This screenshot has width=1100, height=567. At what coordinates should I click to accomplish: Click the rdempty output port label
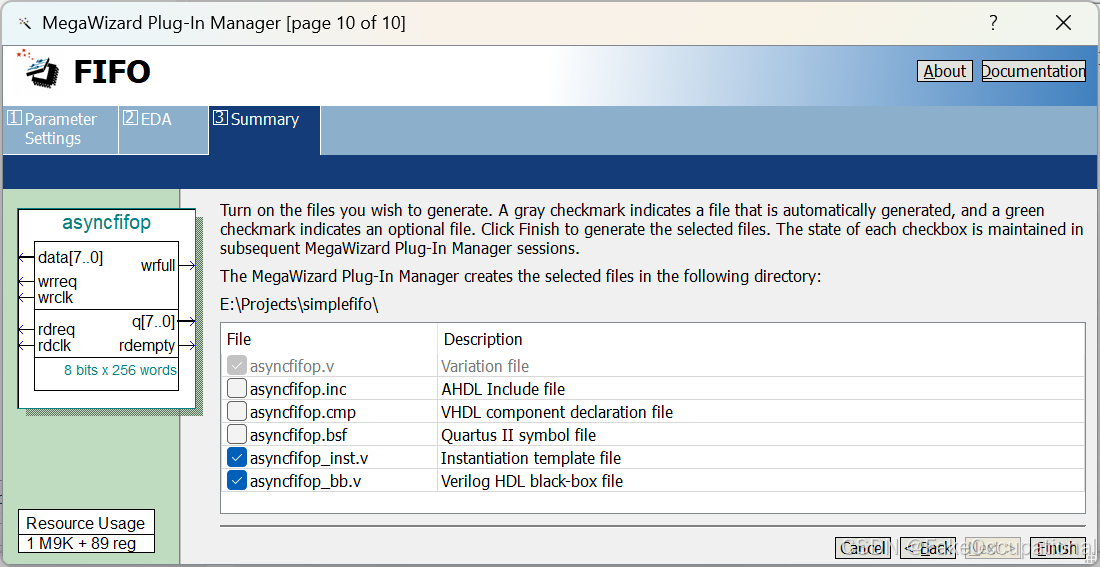(x=147, y=345)
